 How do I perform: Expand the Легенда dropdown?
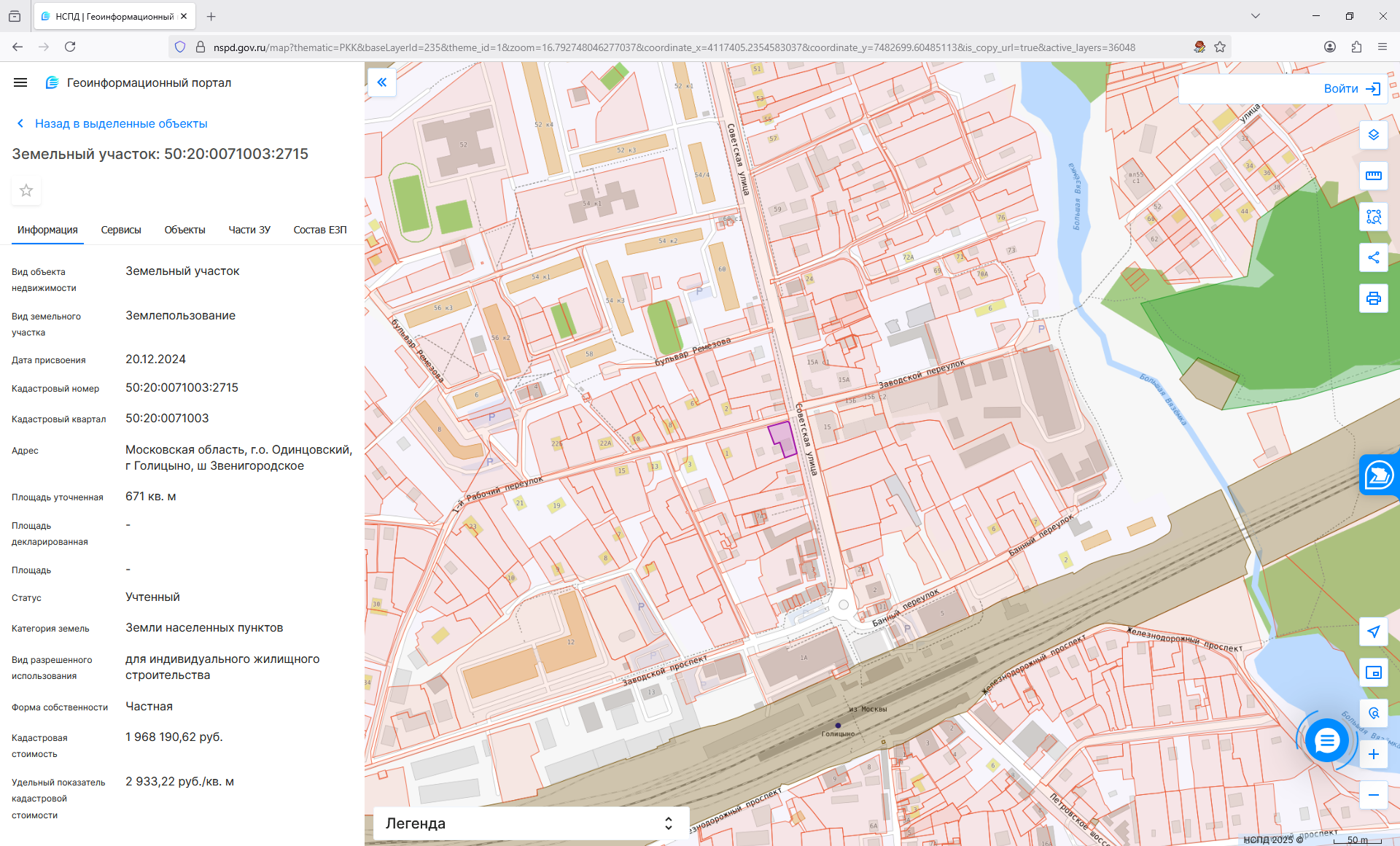click(530, 823)
